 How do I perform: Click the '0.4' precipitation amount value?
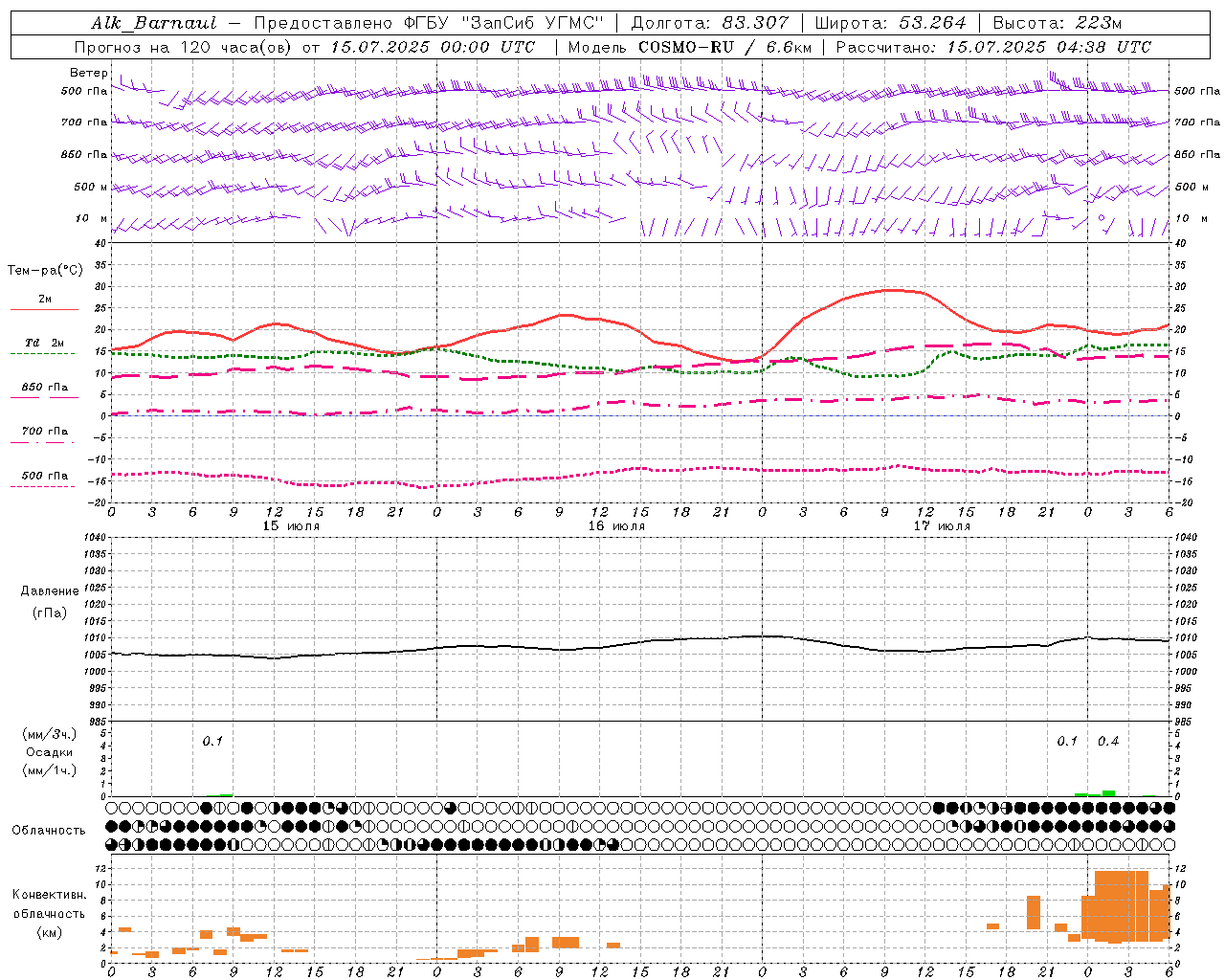[x=1108, y=741]
